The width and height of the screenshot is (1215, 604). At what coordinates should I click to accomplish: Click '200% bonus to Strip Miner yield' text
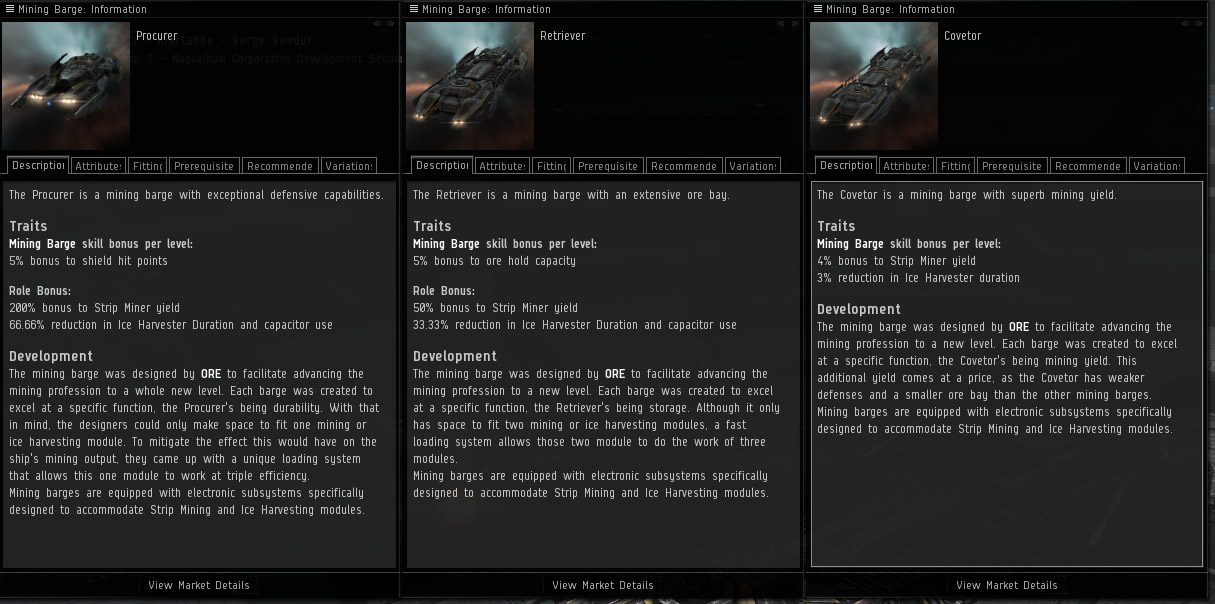tap(95, 308)
